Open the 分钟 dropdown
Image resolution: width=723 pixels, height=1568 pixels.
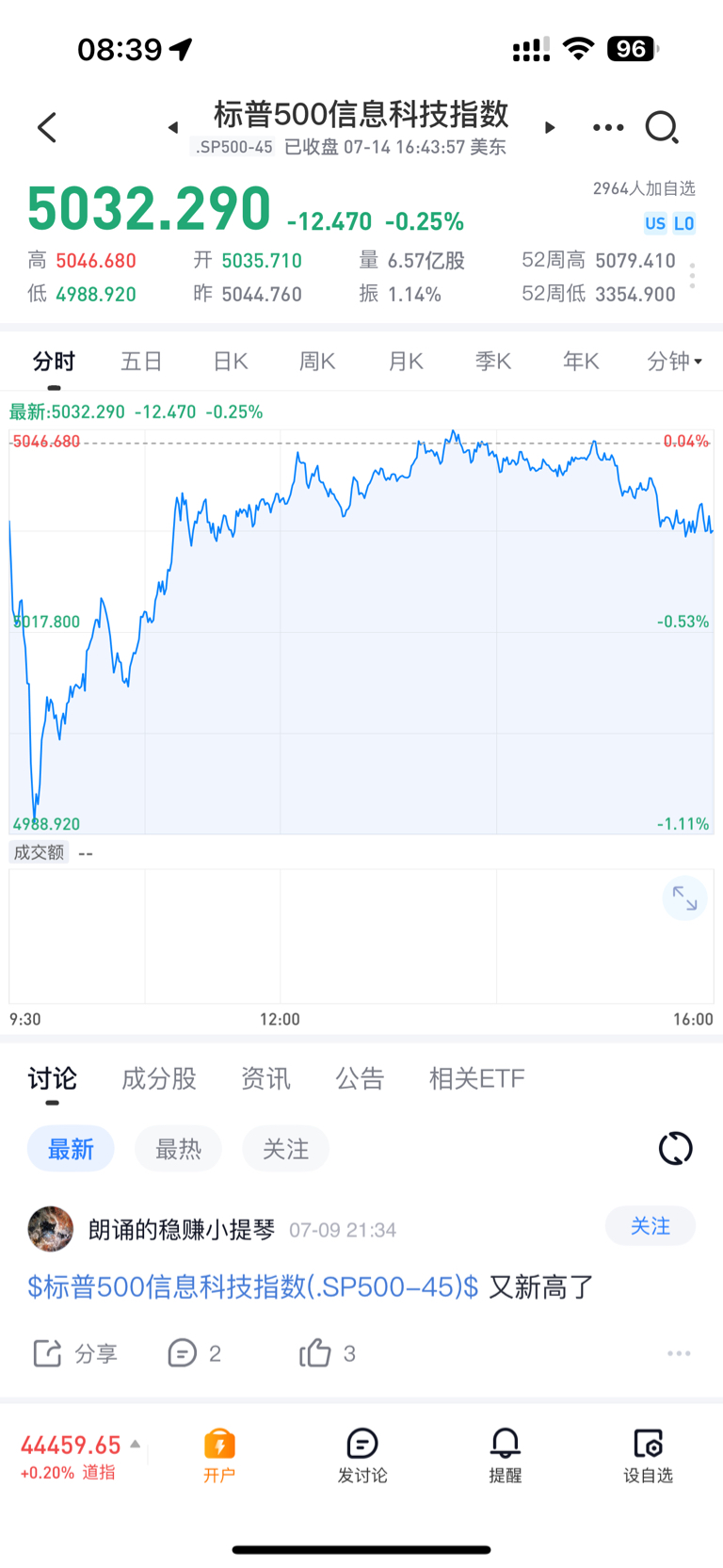tap(675, 361)
